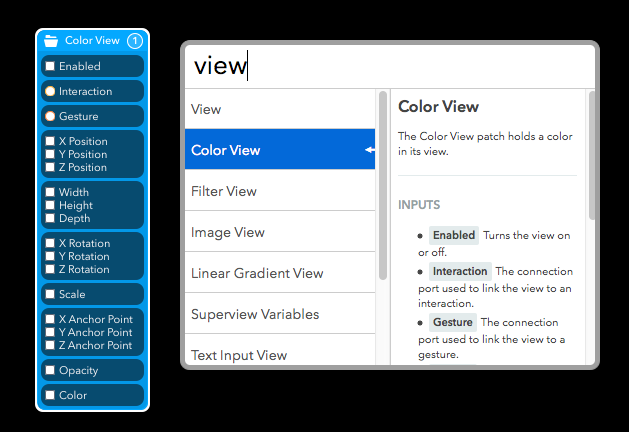Check the Y Anchor Point checkbox
629x432 pixels.
(x=50, y=332)
